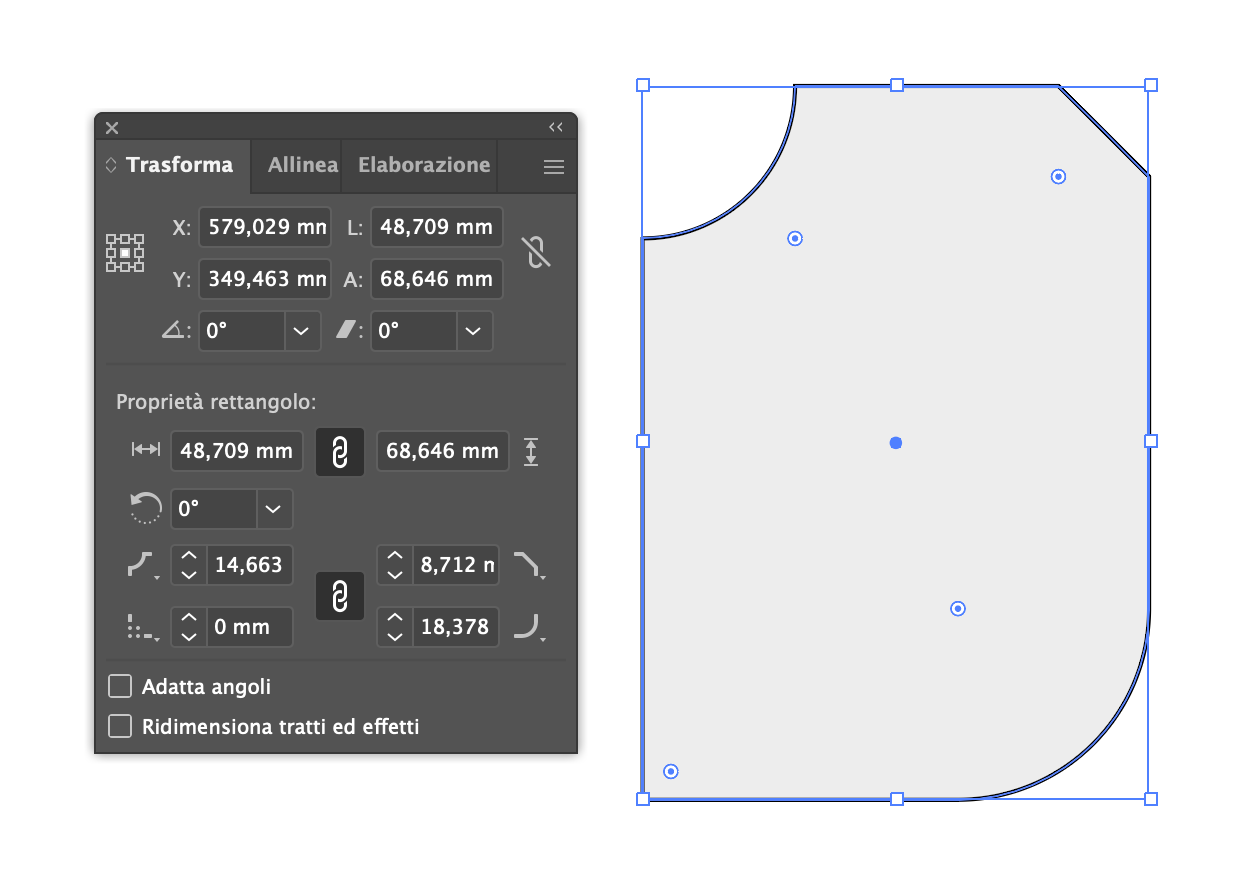This screenshot has height=872, width=1252.
Task: Close the Trasforma panel
Action: (112, 127)
